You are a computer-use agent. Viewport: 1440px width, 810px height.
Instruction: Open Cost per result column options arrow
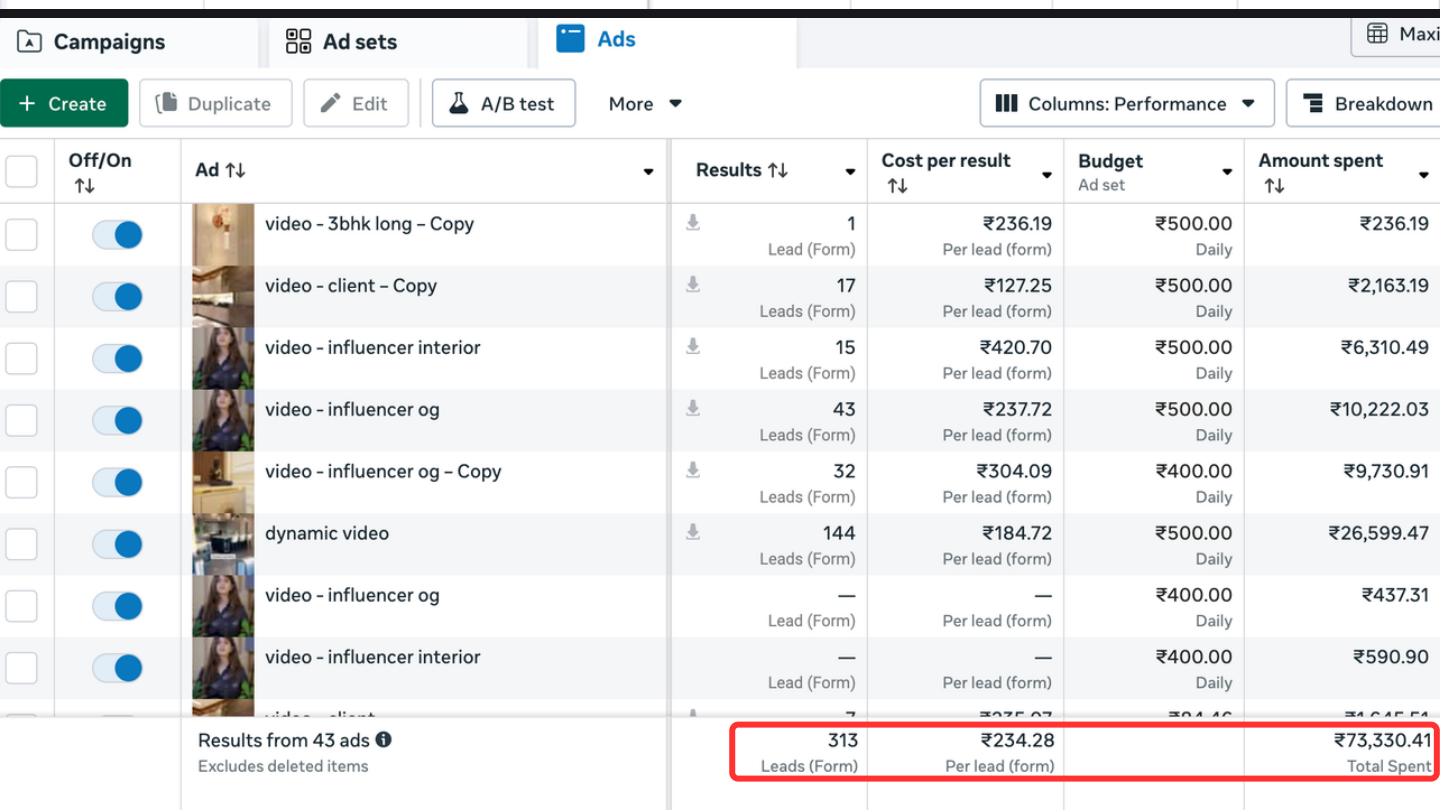pyautogui.click(x=1047, y=175)
